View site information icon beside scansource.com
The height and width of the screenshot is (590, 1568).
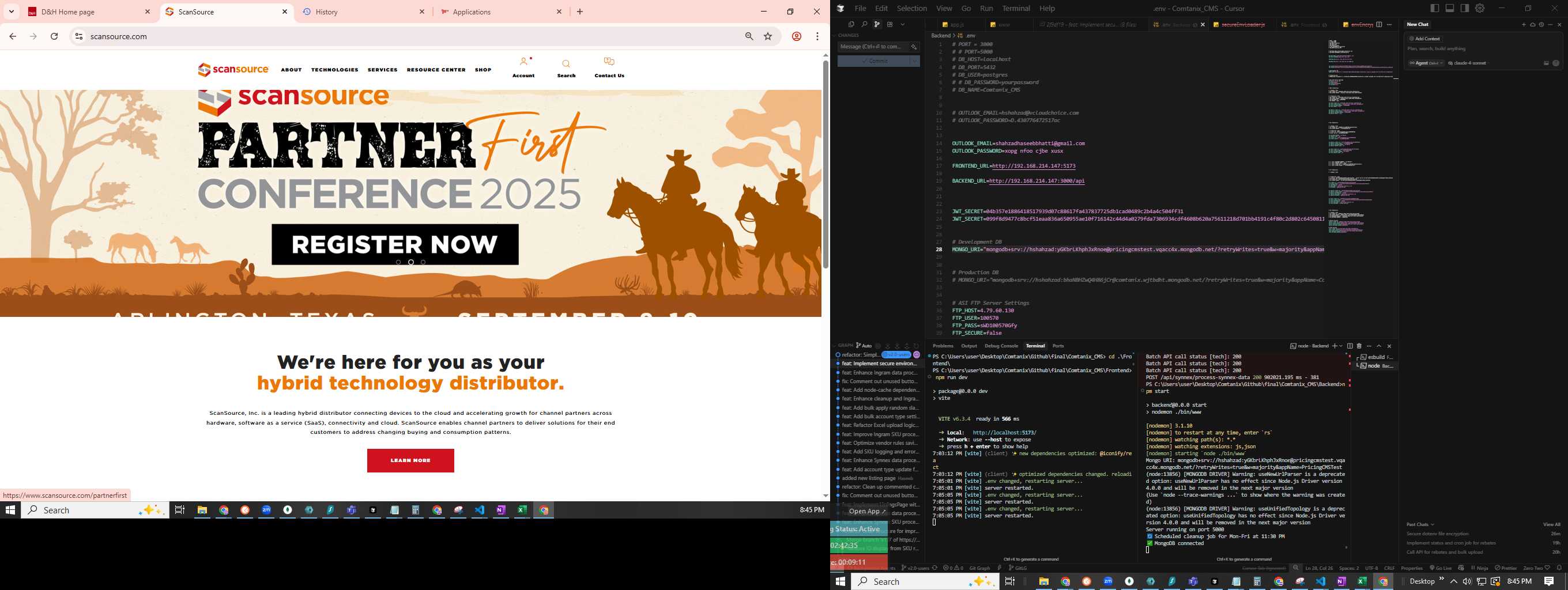78,36
